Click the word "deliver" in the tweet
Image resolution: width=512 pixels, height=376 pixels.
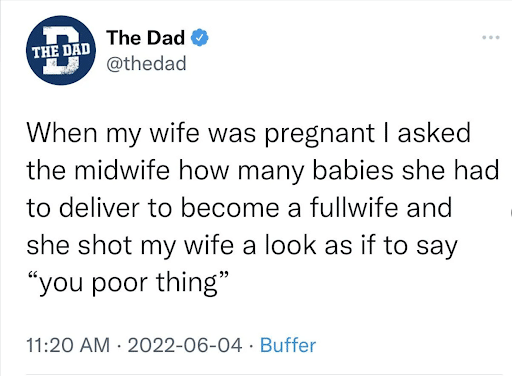pos(99,207)
